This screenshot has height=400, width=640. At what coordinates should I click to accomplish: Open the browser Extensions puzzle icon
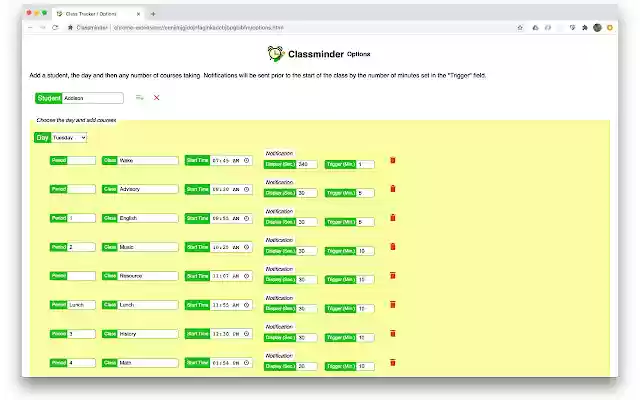click(x=584, y=28)
